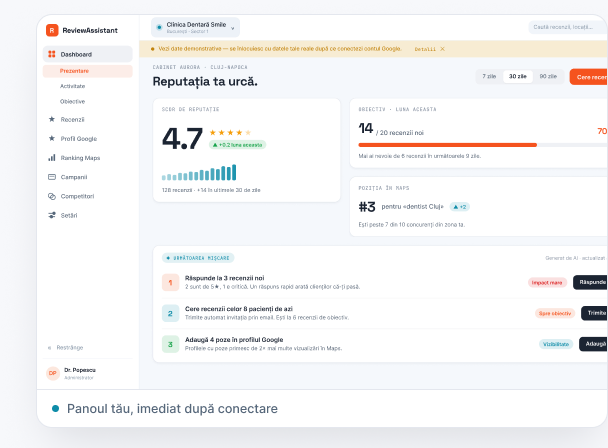Click the Maps position +2 badge

(x=459, y=207)
